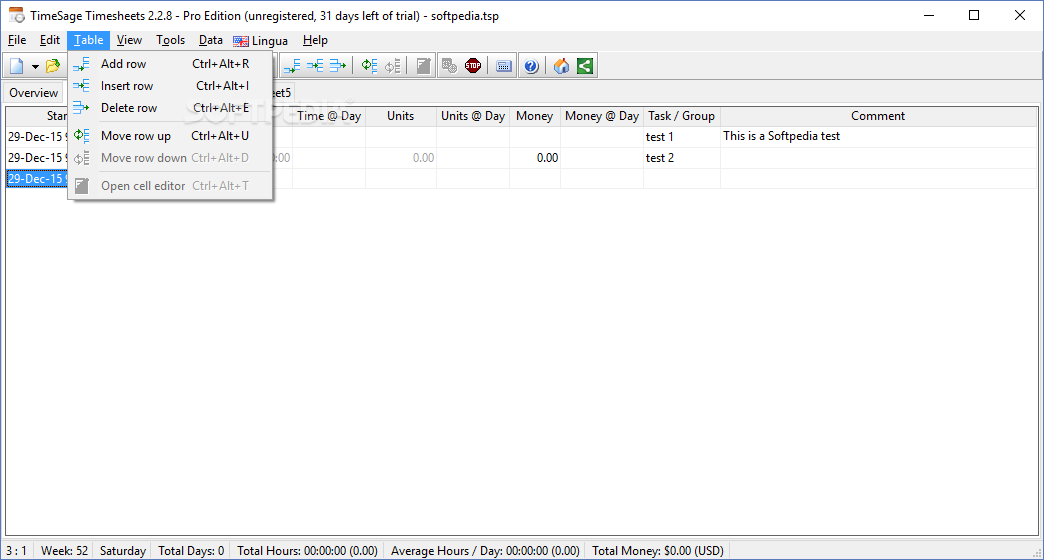
Task: Open the View menu
Action: tap(129, 40)
